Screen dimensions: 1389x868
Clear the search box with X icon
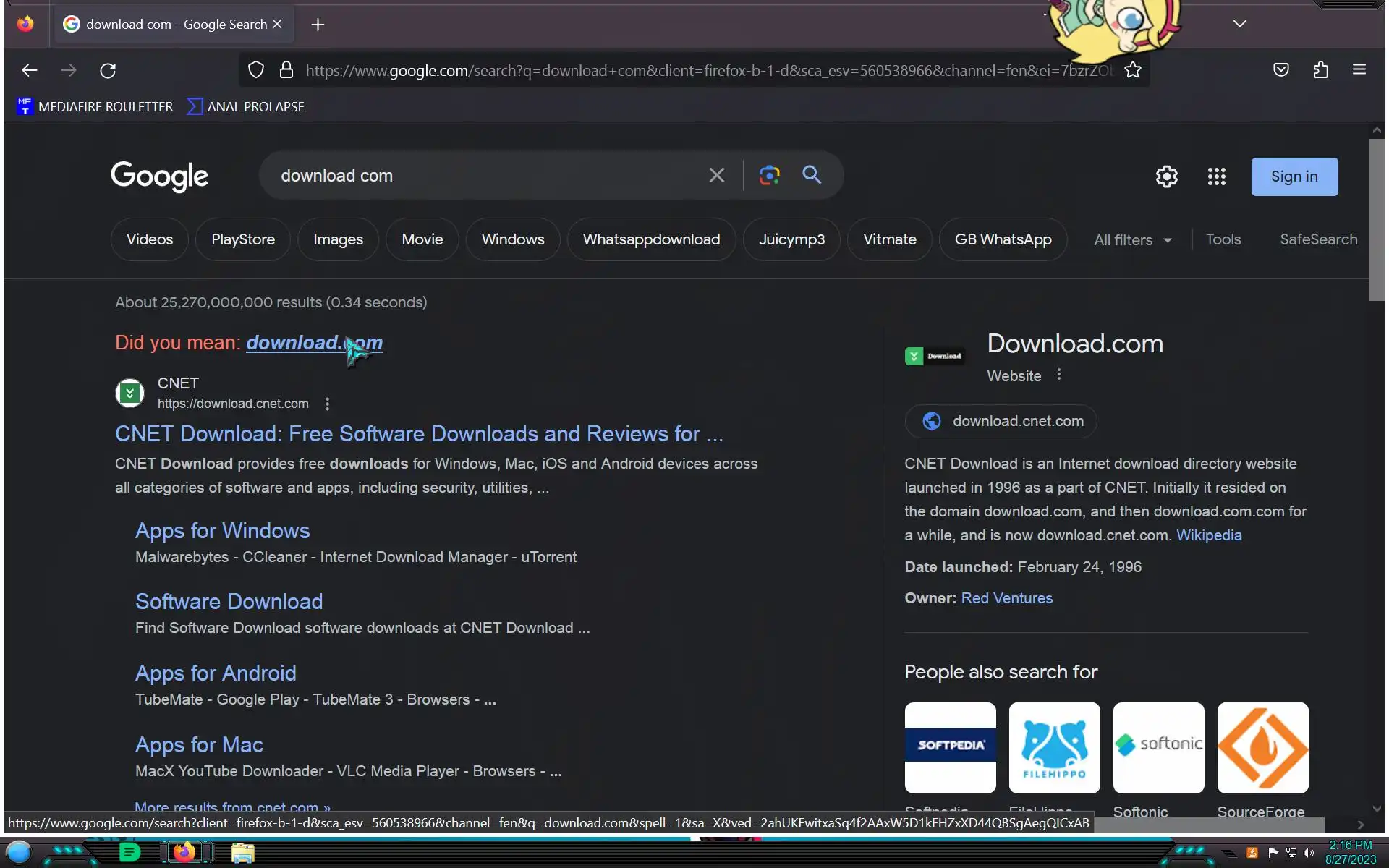click(x=716, y=175)
